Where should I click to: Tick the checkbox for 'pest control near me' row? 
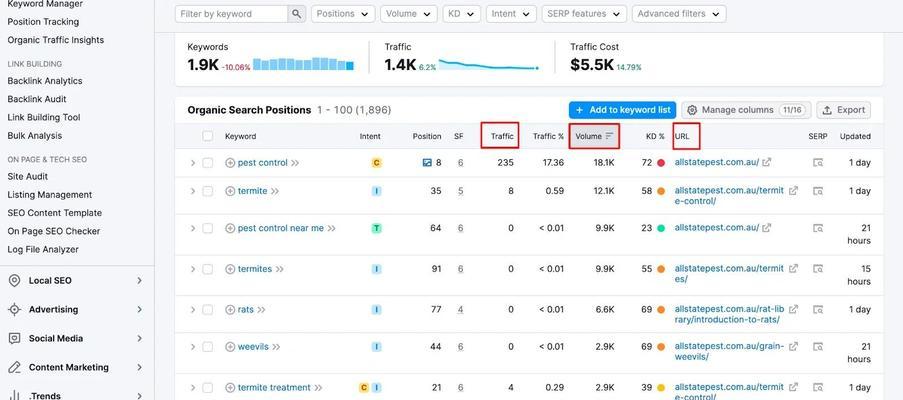click(208, 228)
